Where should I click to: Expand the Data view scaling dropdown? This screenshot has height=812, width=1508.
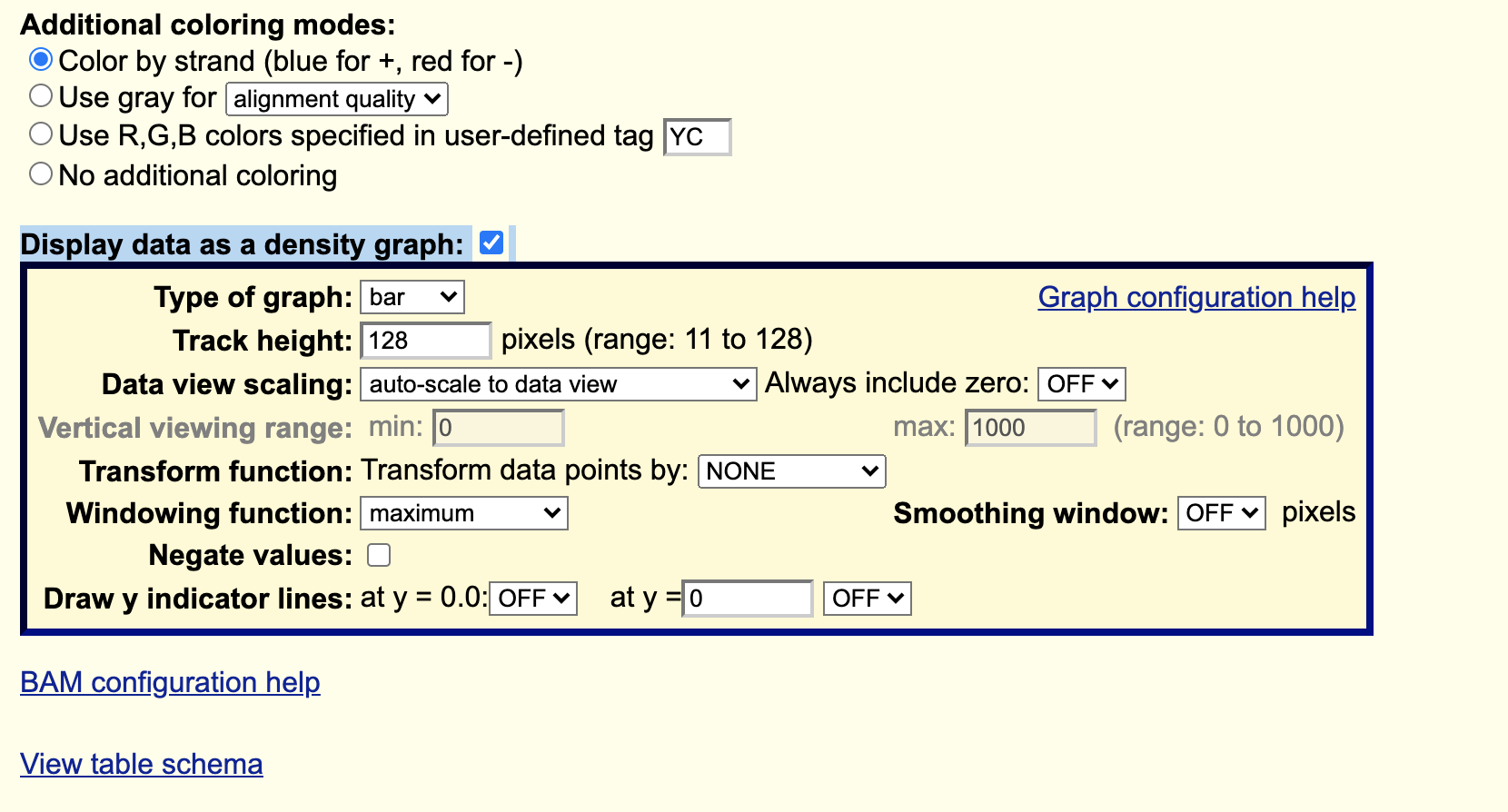[x=558, y=384]
